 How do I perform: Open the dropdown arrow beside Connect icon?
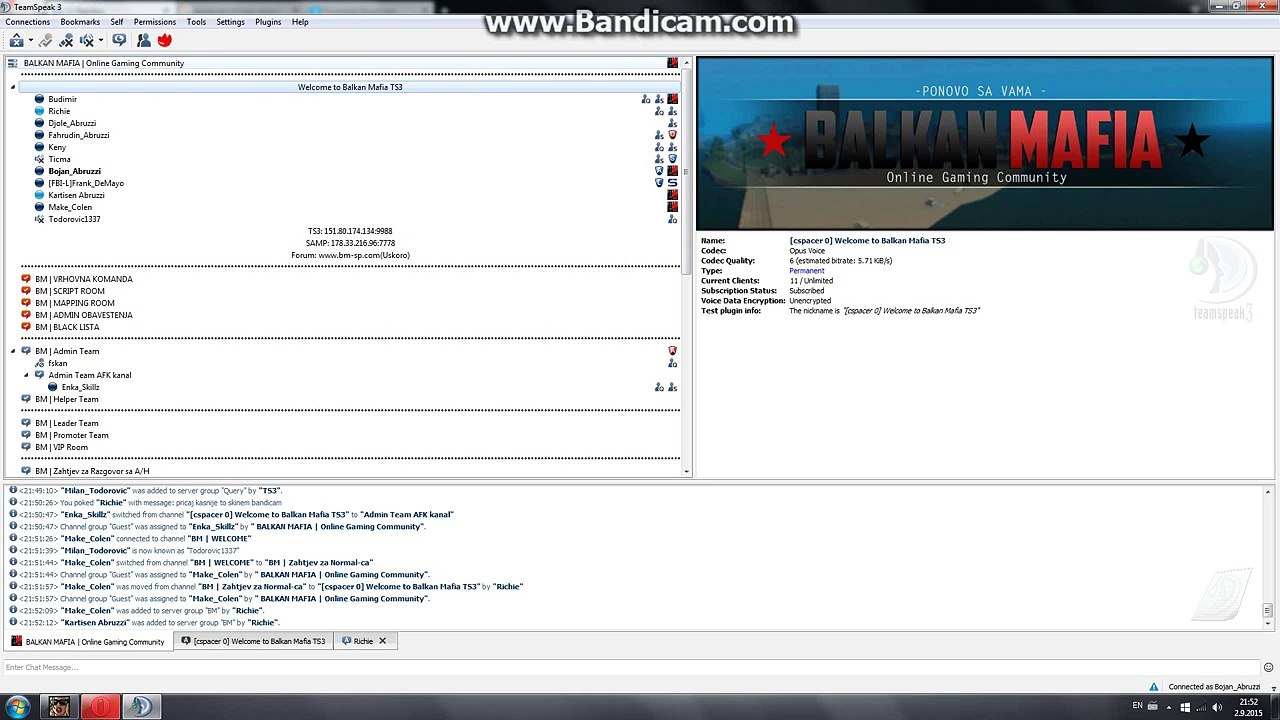pyautogui.click(x=30, y=41)
